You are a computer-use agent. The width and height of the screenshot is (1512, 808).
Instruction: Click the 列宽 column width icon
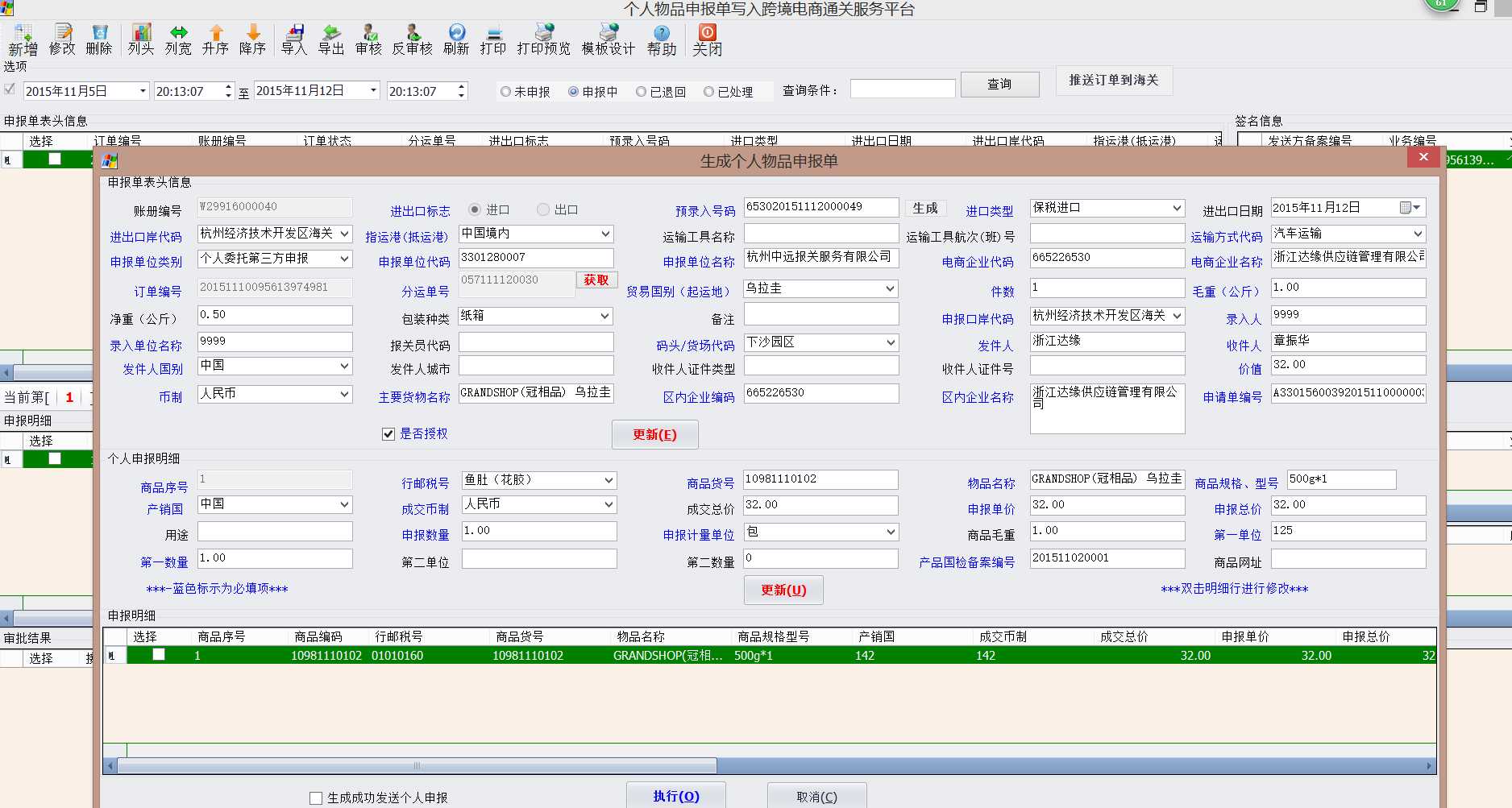pos(178,39)
